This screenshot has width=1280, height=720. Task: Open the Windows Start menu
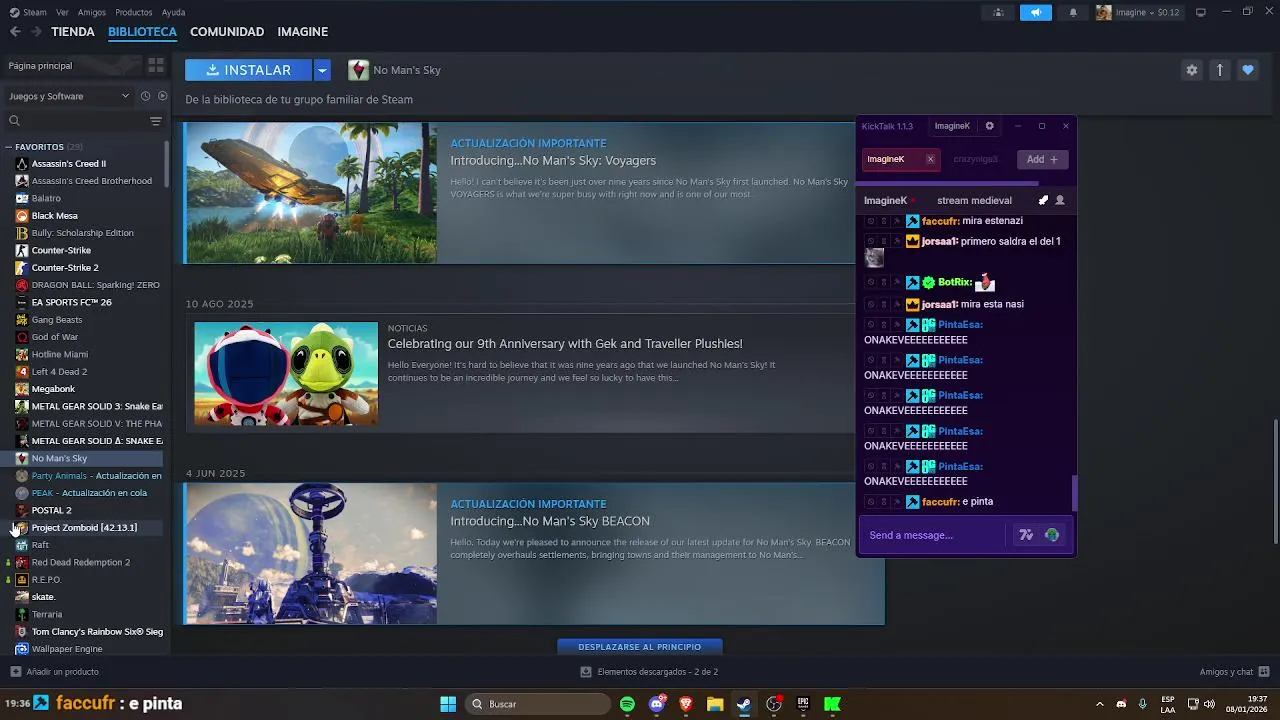(x=448, y=704)
